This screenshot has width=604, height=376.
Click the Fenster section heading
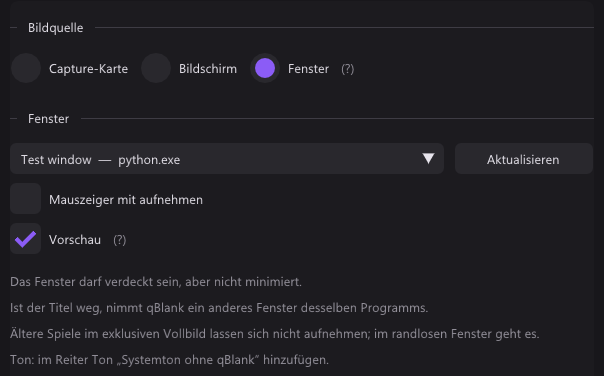(49, 119)
